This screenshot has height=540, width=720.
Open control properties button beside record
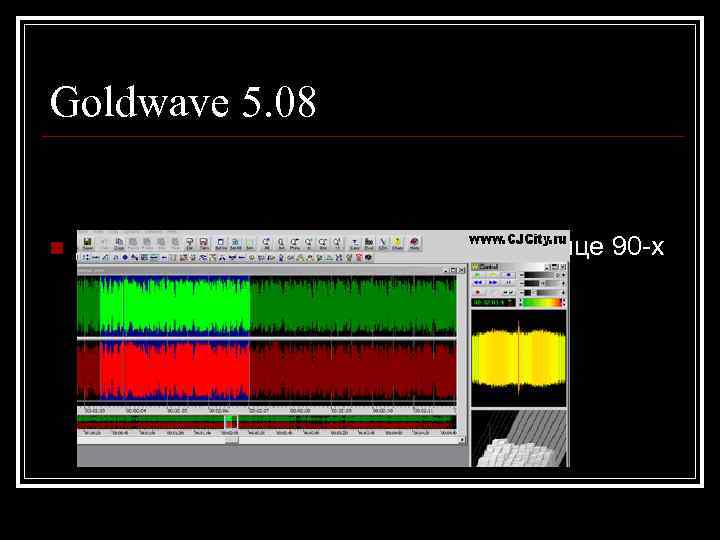pos(508,292)
